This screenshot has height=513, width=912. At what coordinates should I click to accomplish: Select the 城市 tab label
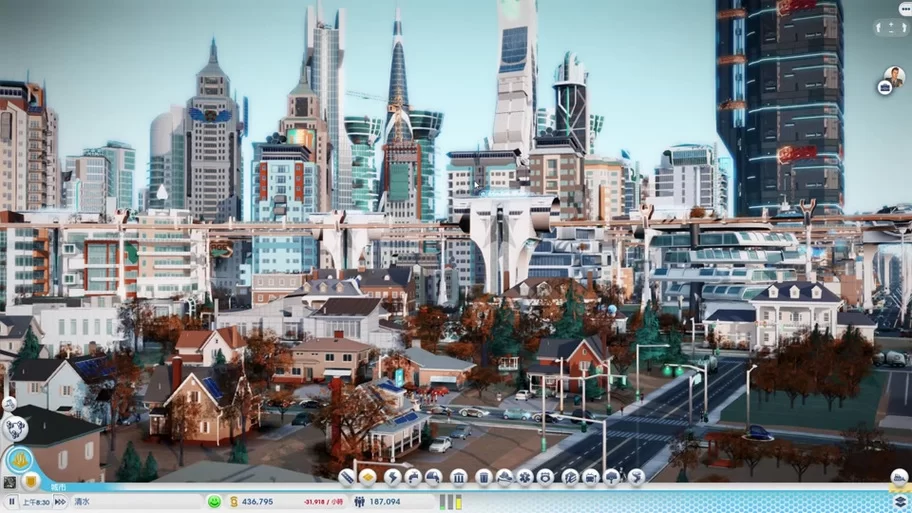[x=58, y=487]
